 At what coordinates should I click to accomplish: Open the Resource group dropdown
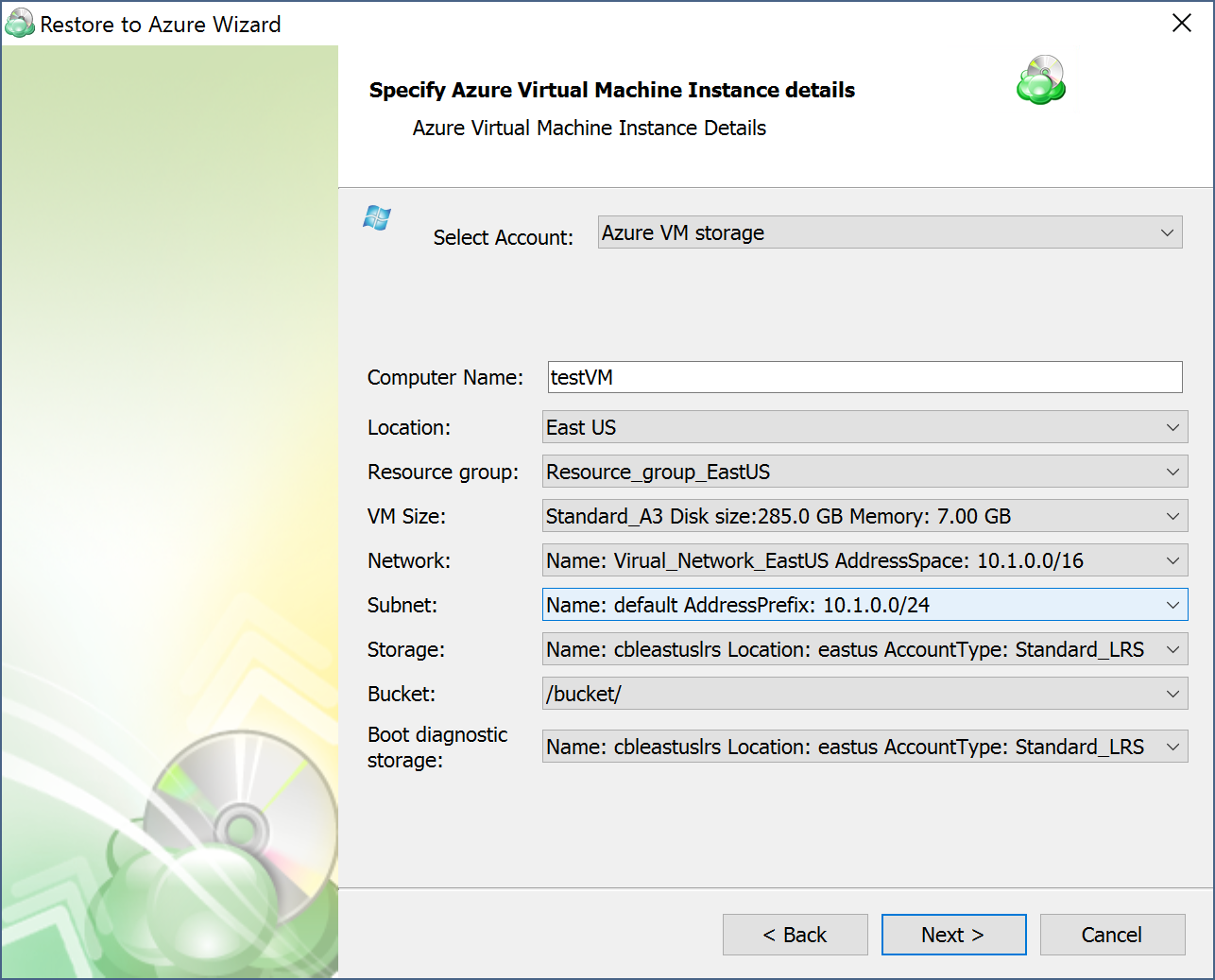click(x=865, y=472)
